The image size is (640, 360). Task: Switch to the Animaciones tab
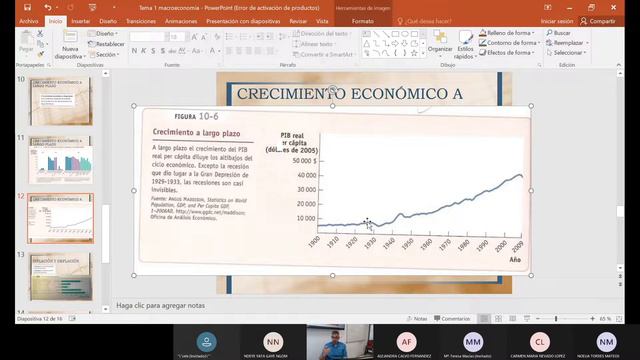(x=181, y=21)
